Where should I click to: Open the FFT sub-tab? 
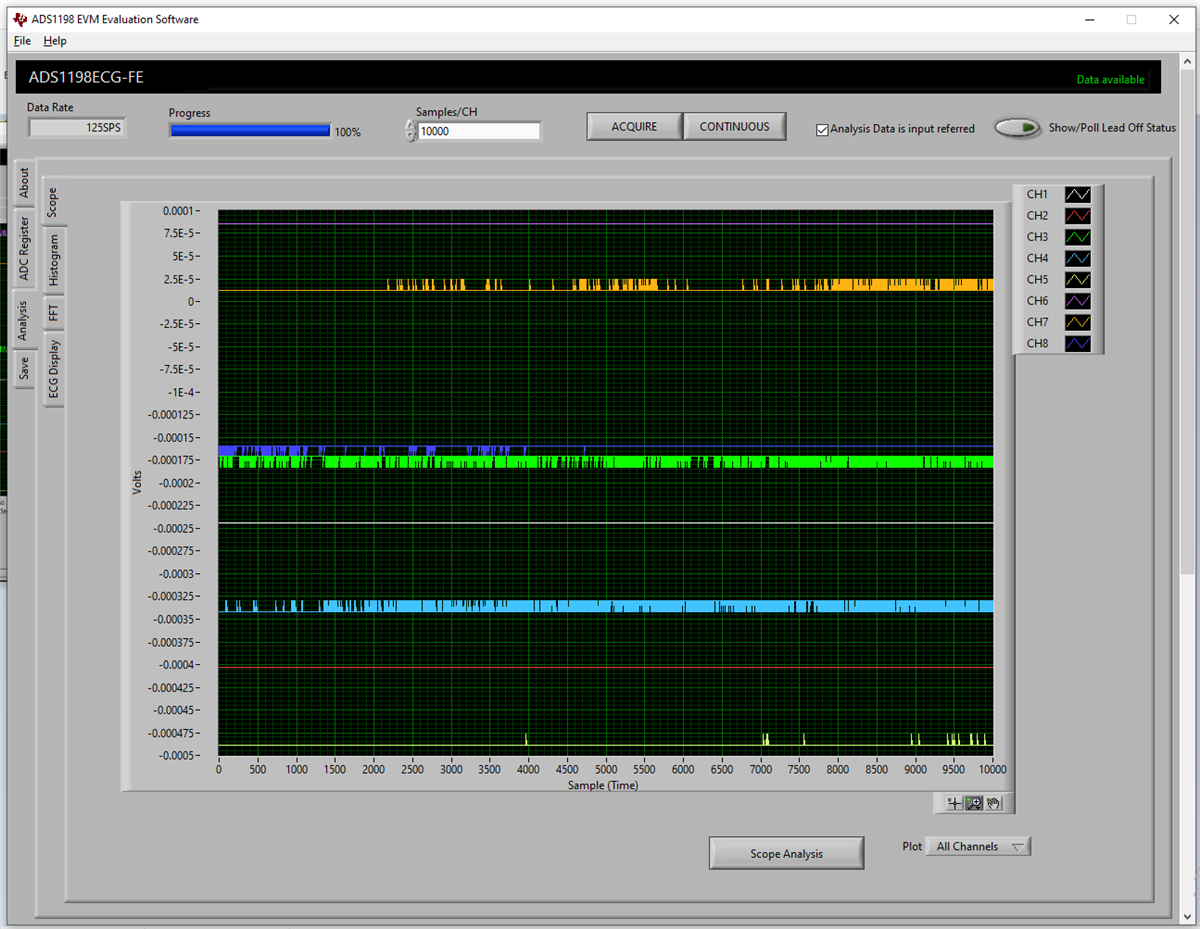pos(55,313)
